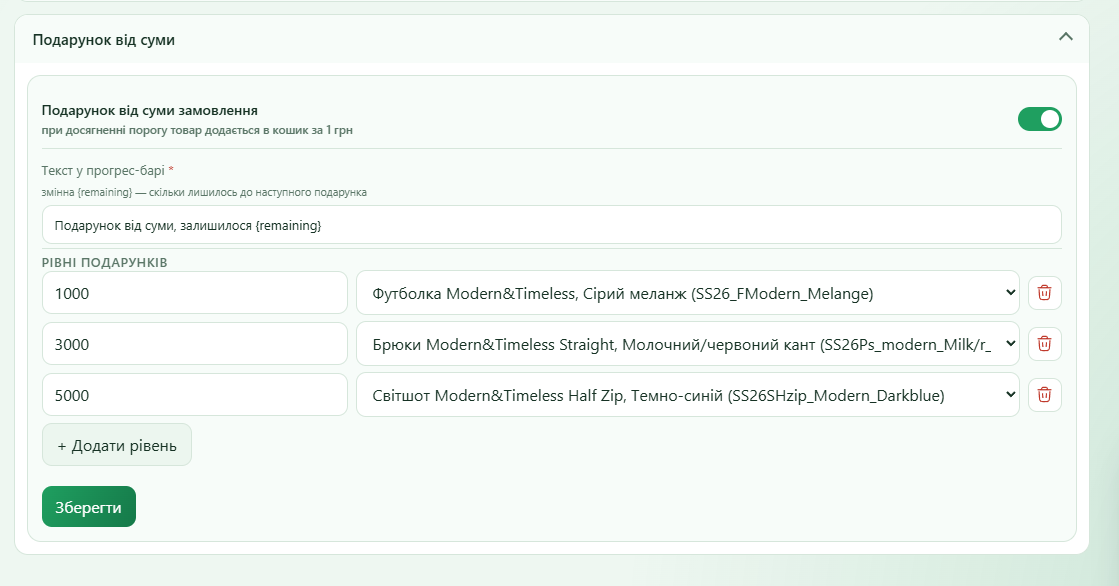Click the 'РІВНІ ПОДАРУНКІВ' label

(x=104, y=263)
